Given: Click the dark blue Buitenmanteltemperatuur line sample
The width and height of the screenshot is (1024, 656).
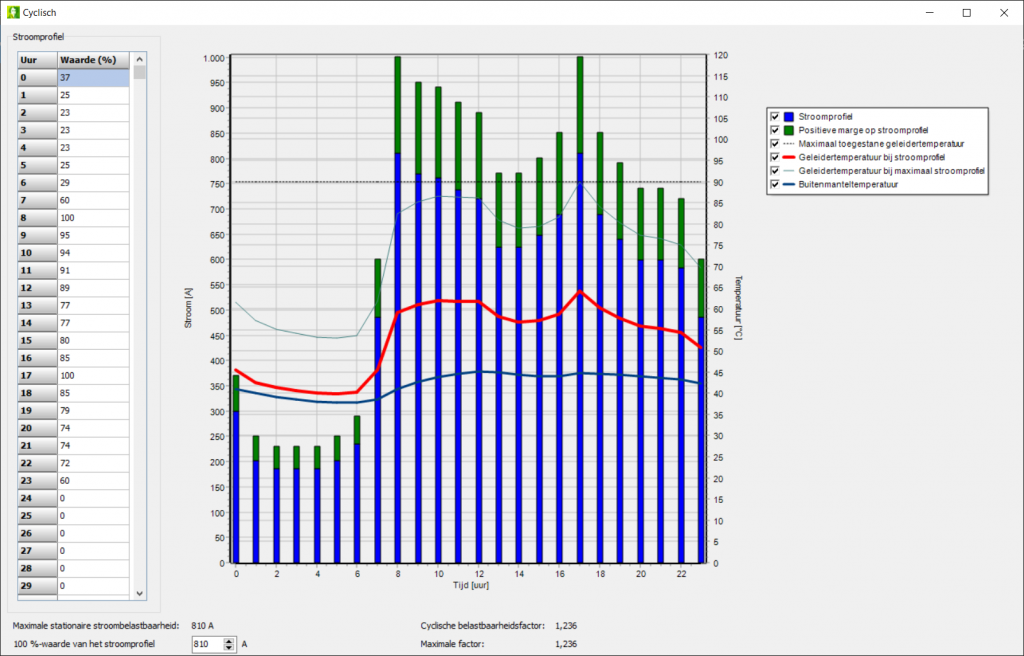Looking at the screenshot, I should (x=789, y=184).
